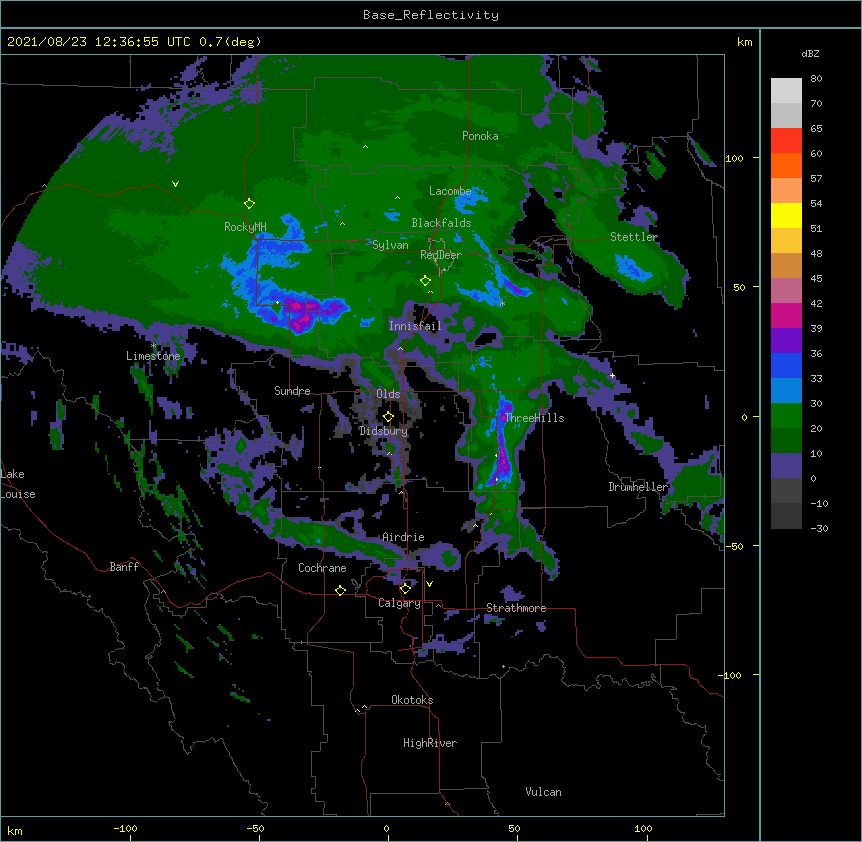Image resolution: width=862 pixels, height=842 pixels.
Task: Click the yellow diamond marker above RockyMH
Action: click(x=249, y=203)
